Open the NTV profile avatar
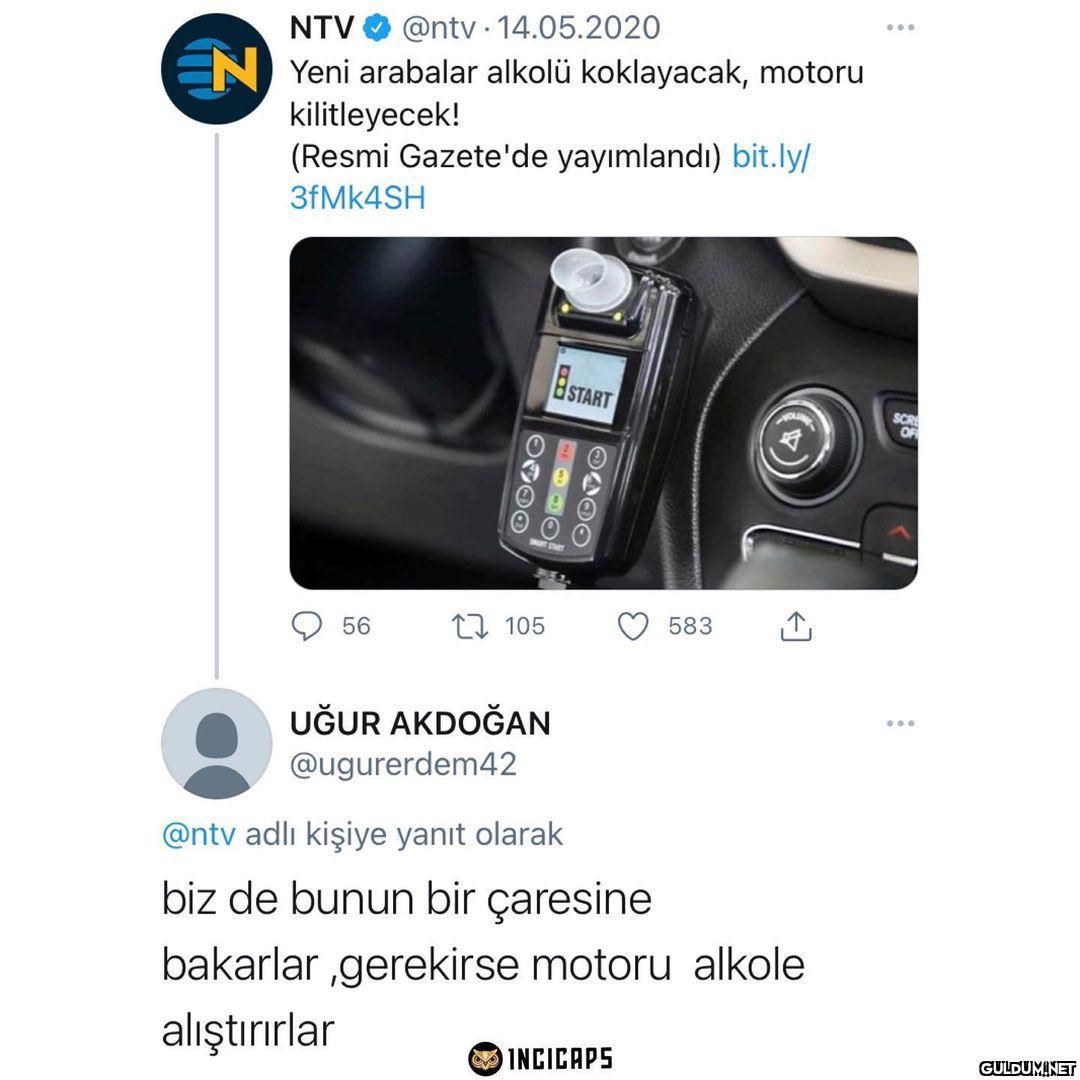Image resolution: width=1080 pixels, height=1080 pixels. click(x=216, y=68)
